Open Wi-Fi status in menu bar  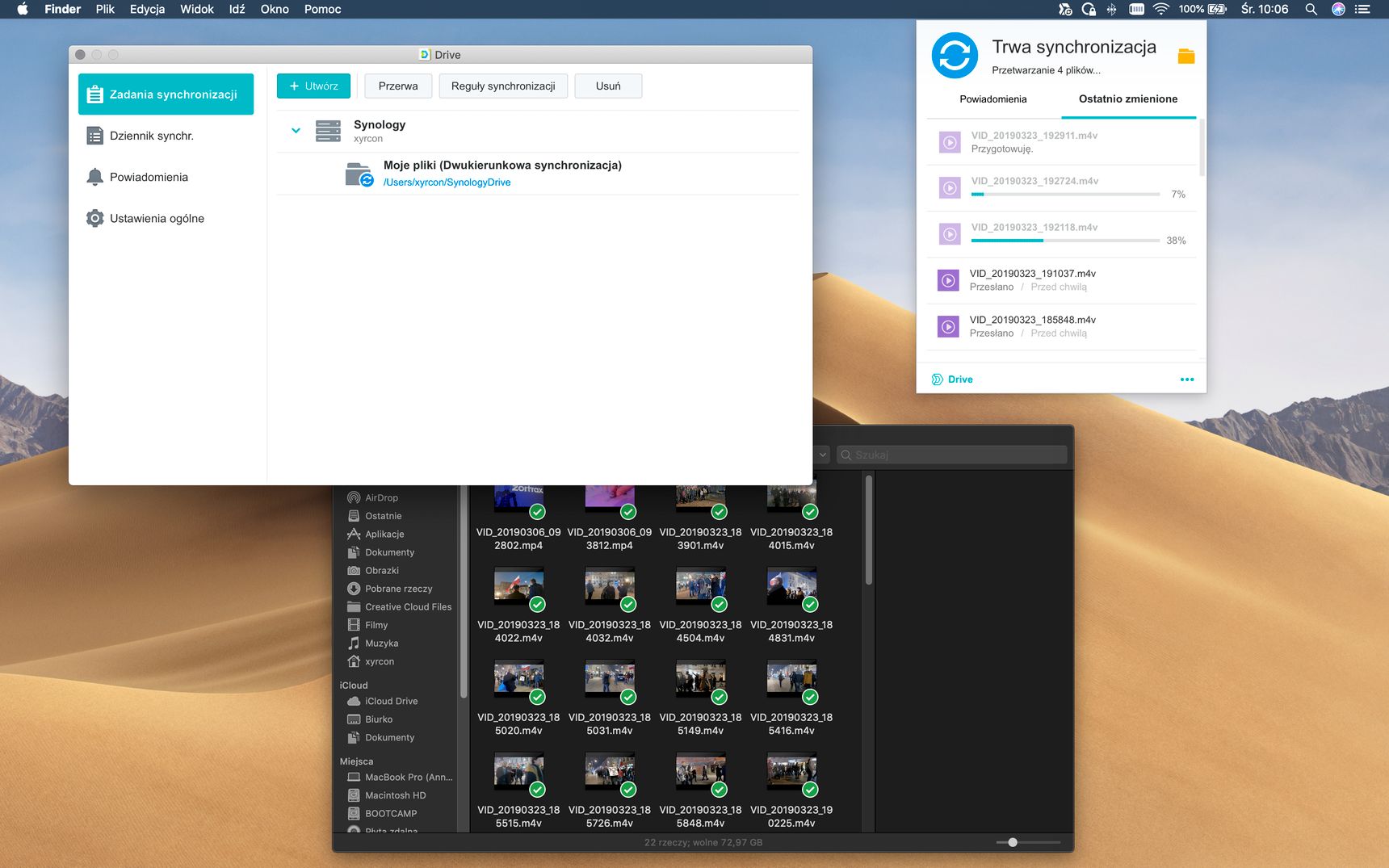(1160, 9)
